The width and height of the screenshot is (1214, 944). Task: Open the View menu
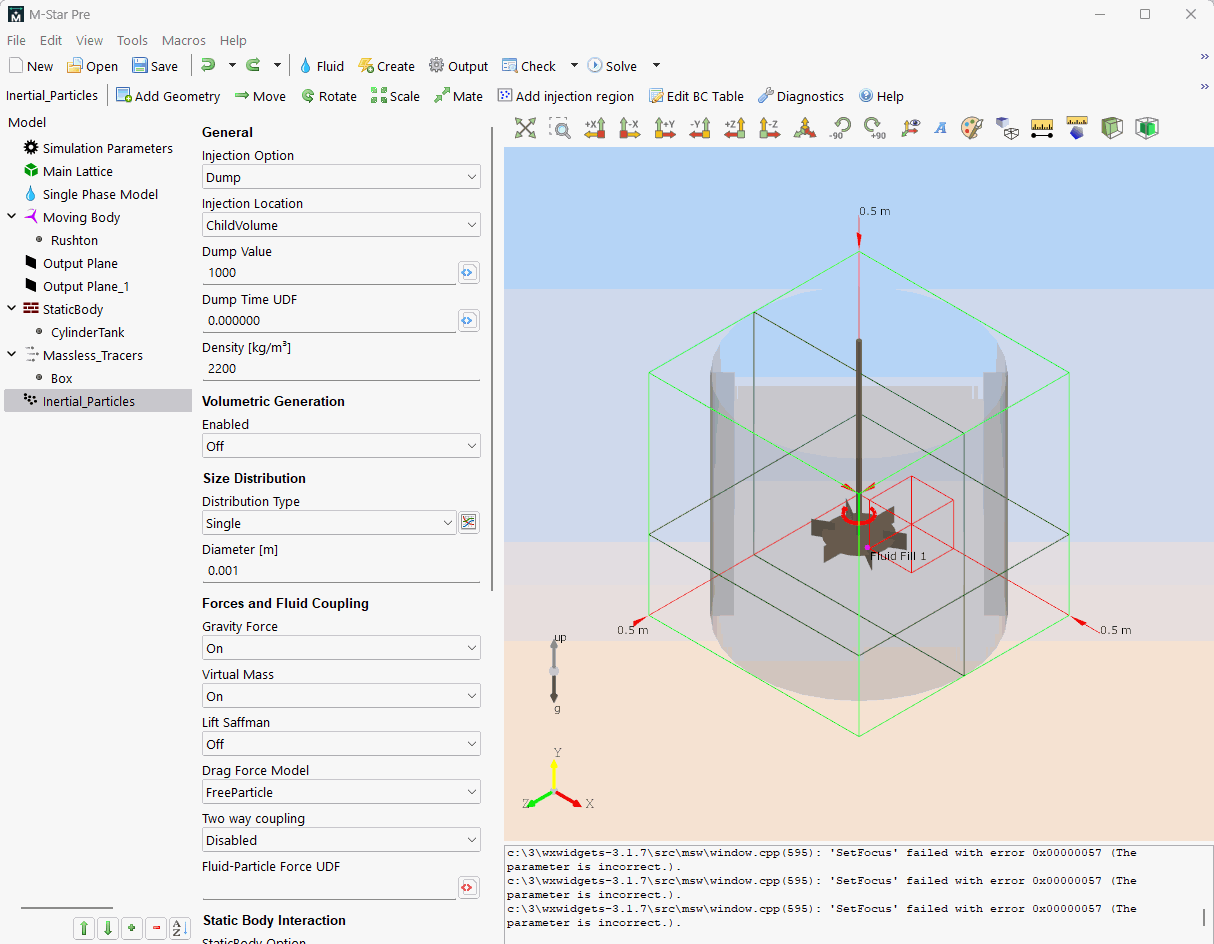pyautogui.click(x=90, y=41)
